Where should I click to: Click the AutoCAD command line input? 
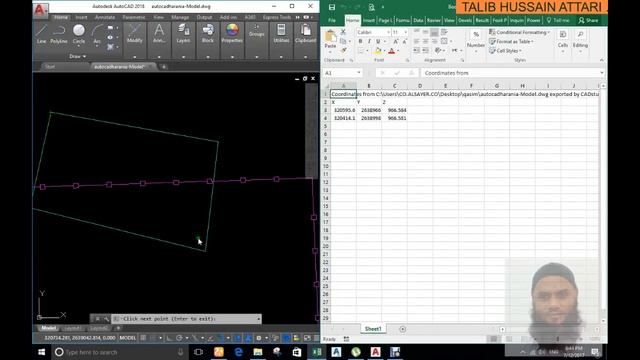coord(187,319)
